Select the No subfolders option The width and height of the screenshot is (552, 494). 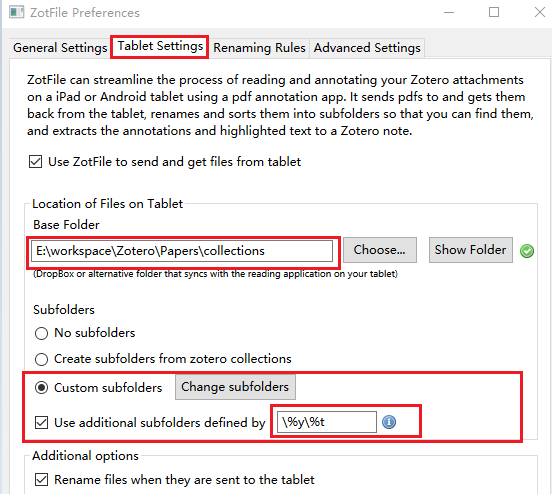42,333
